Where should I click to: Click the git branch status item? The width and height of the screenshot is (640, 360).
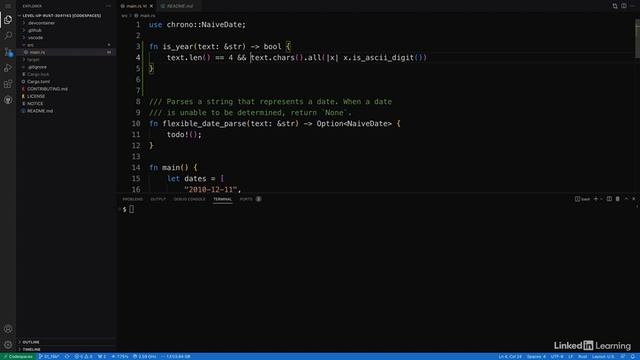click(49, 357)
